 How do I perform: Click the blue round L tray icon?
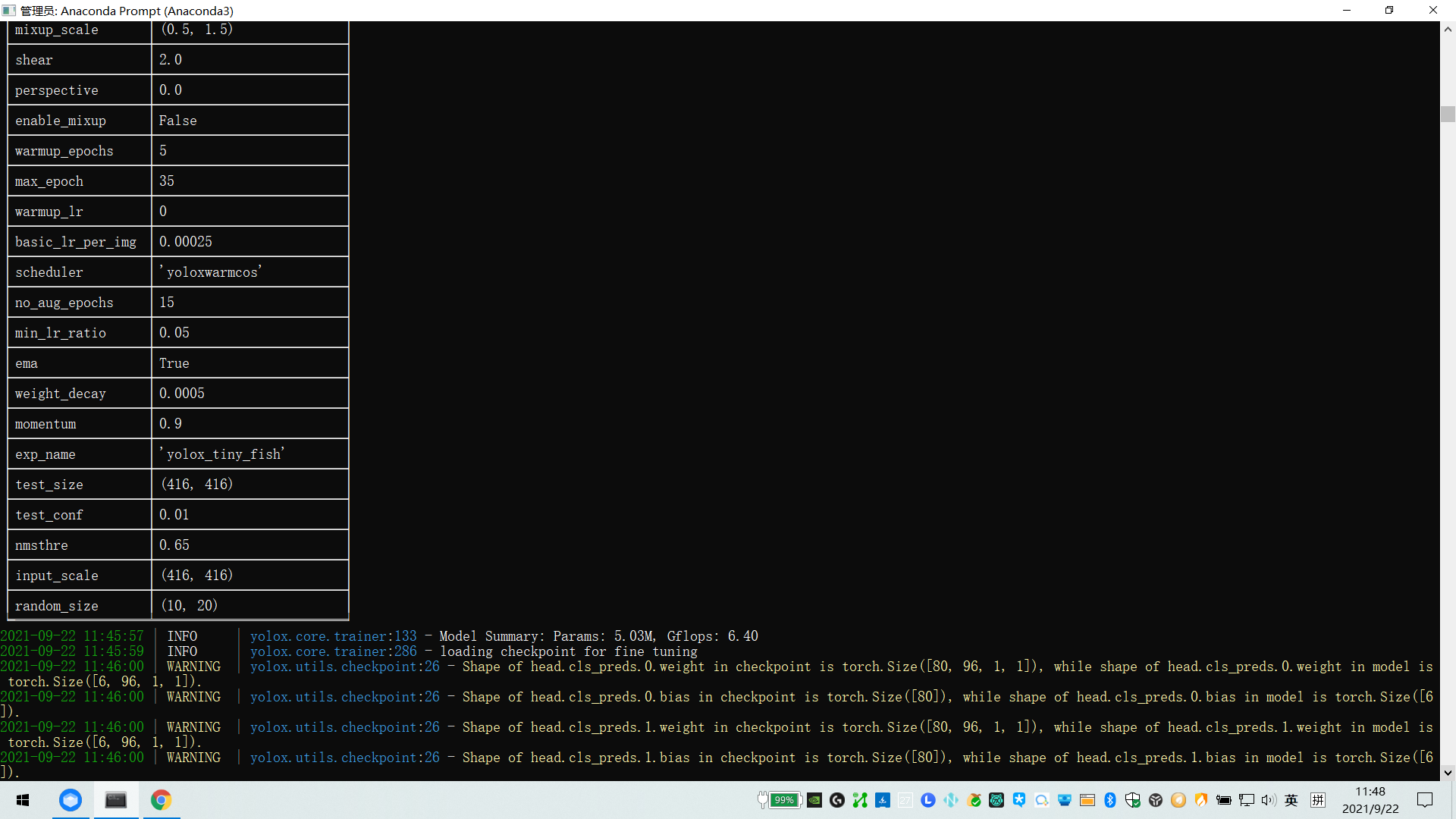(x=928, y=800)
